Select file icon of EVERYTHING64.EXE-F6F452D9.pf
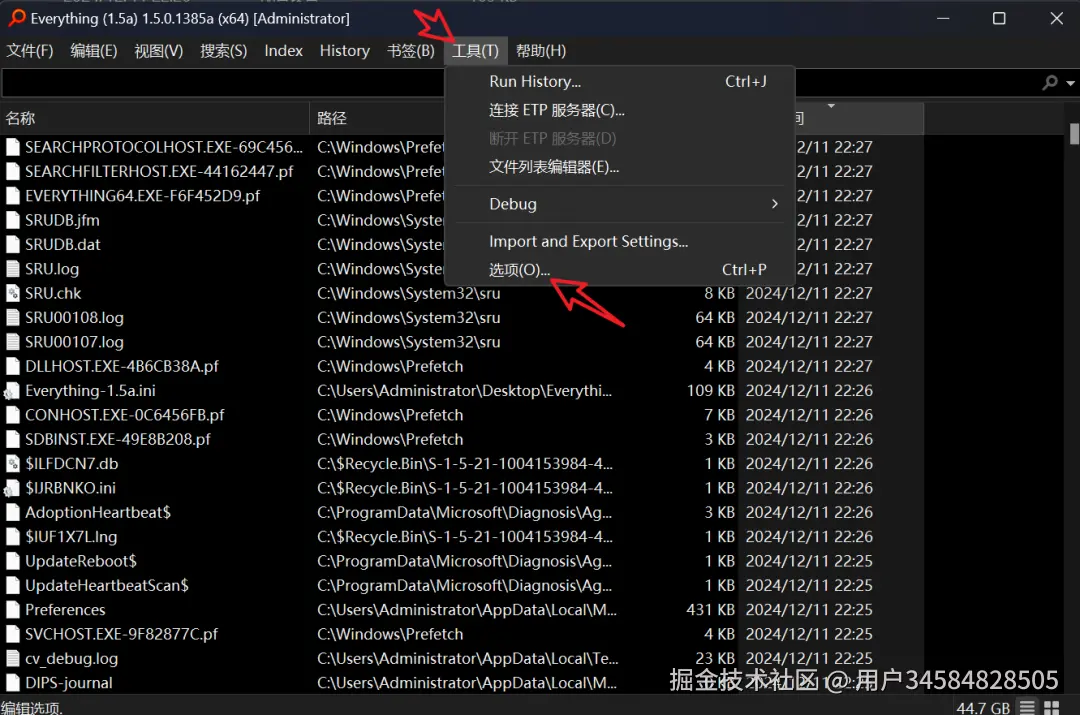The height and width of the screenshot is (715, 1080). (x=12, y=196)
